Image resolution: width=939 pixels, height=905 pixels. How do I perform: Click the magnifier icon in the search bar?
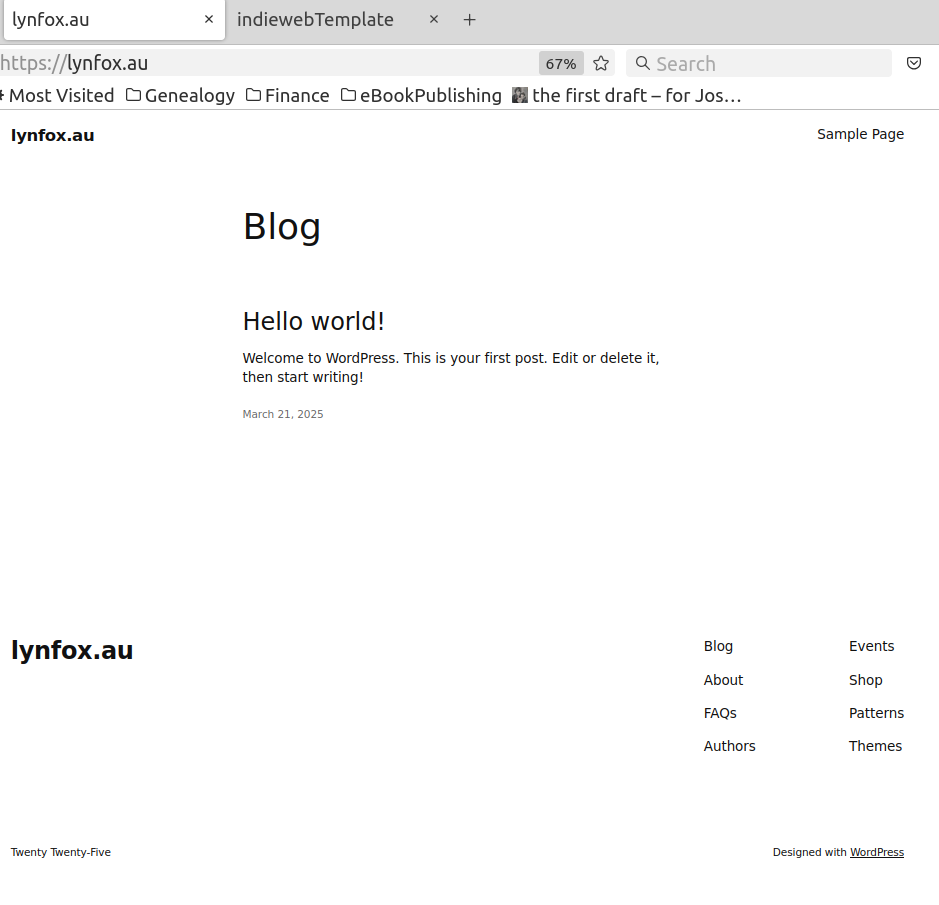(642, 63)
